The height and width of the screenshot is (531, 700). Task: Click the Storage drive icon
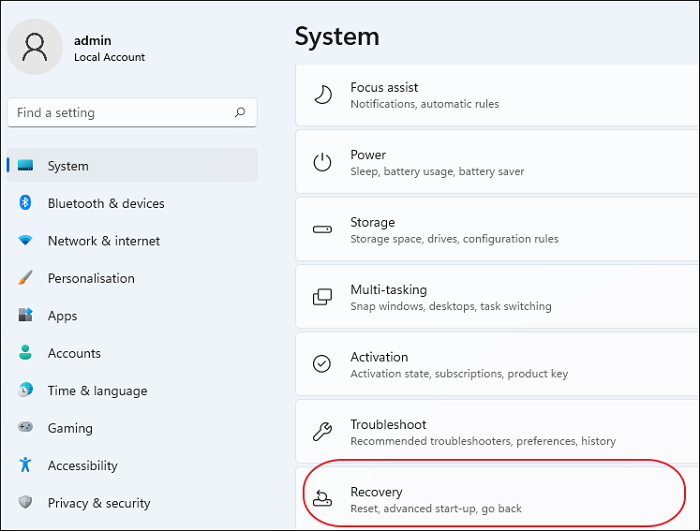(322, 230)
